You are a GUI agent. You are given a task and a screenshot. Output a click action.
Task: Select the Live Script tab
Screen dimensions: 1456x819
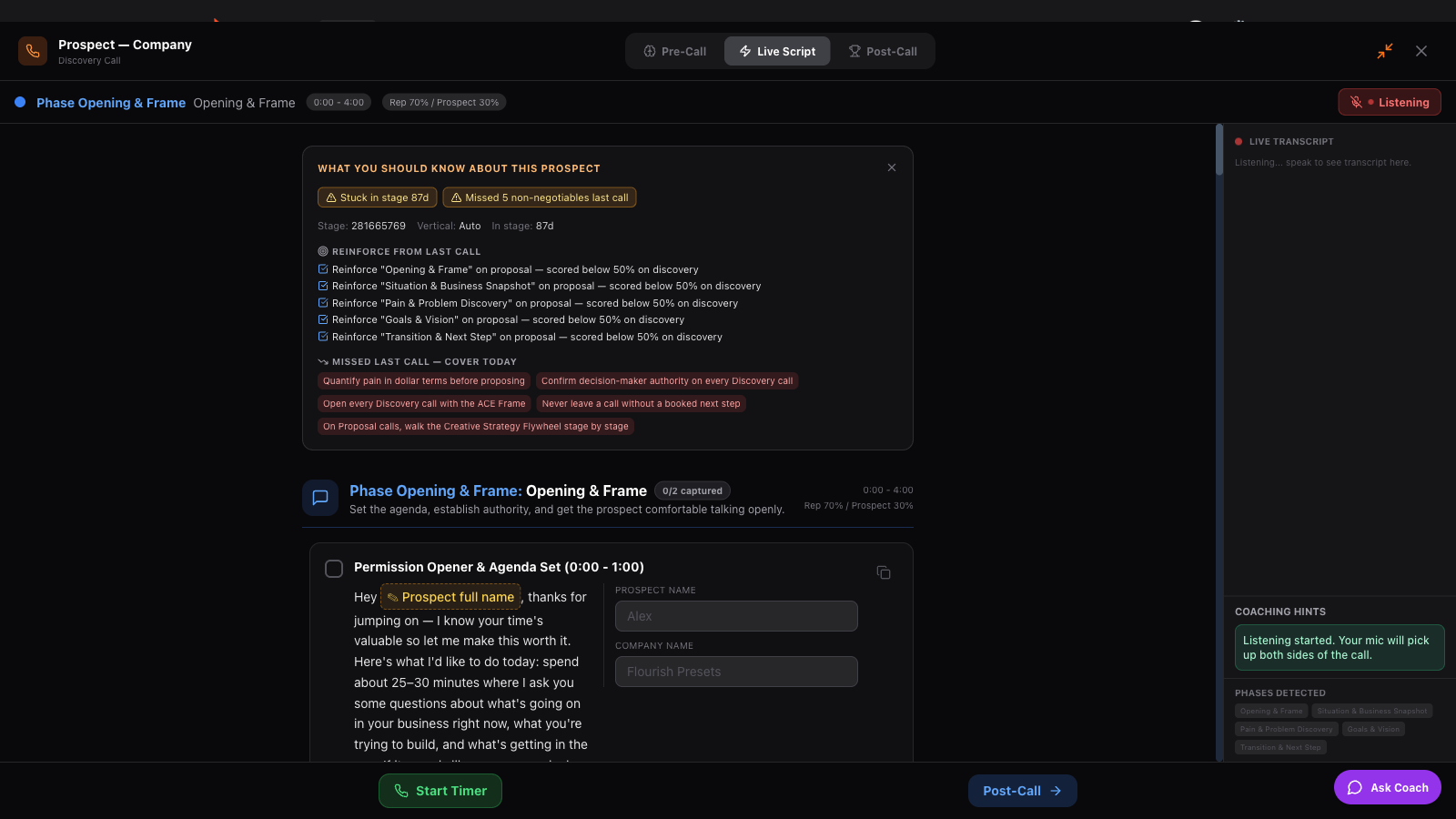pyautogui.click(x=777, y=51)
